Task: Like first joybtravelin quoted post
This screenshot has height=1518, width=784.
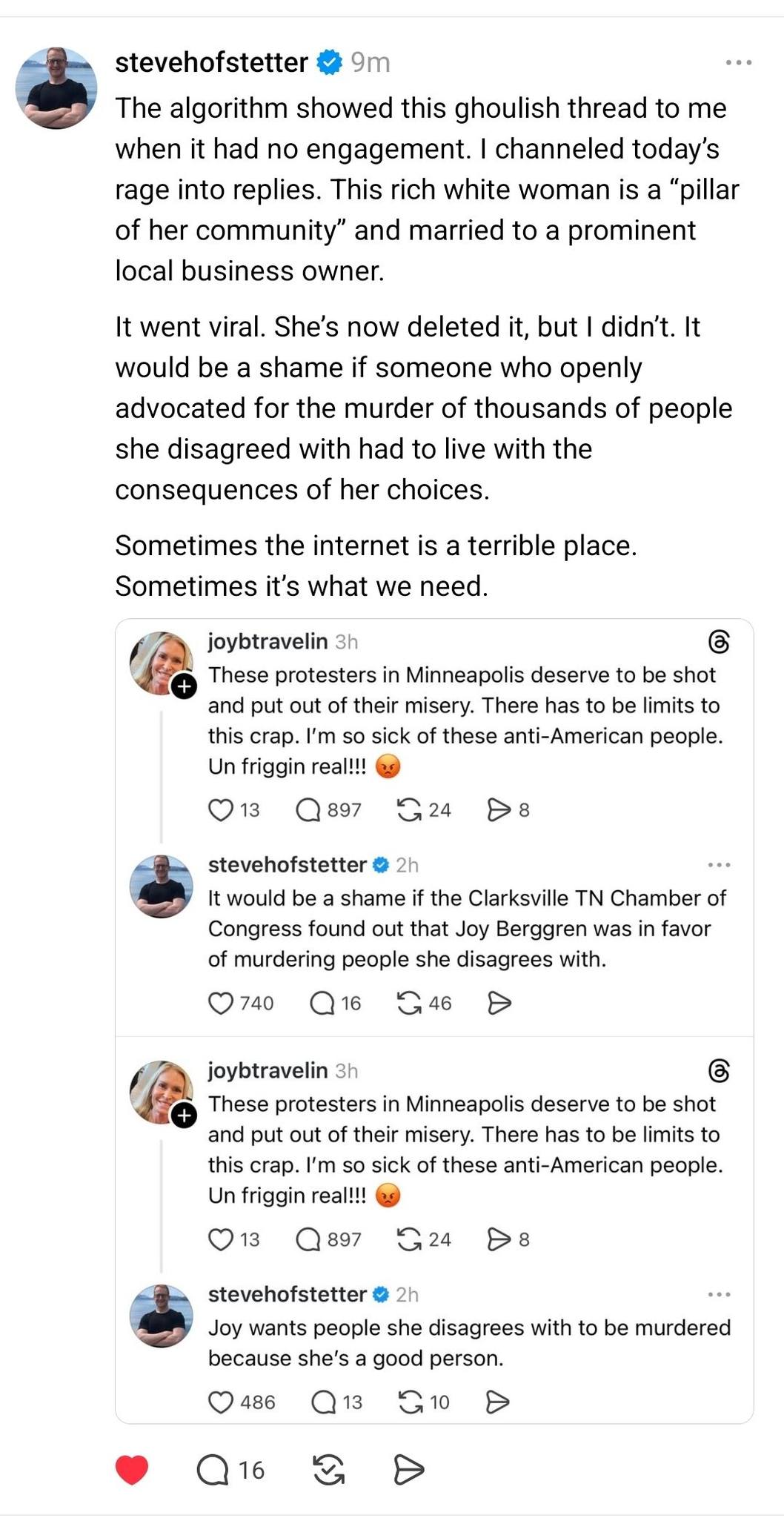Action: (x=221, y=809)
